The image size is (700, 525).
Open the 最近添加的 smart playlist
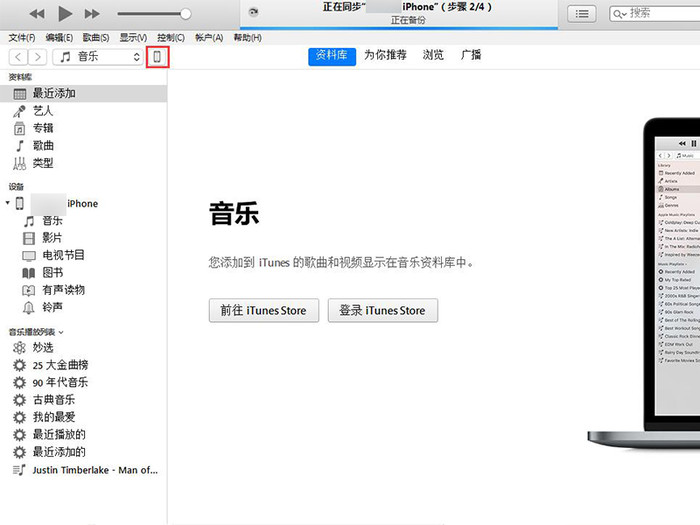(x=83, y=452)
